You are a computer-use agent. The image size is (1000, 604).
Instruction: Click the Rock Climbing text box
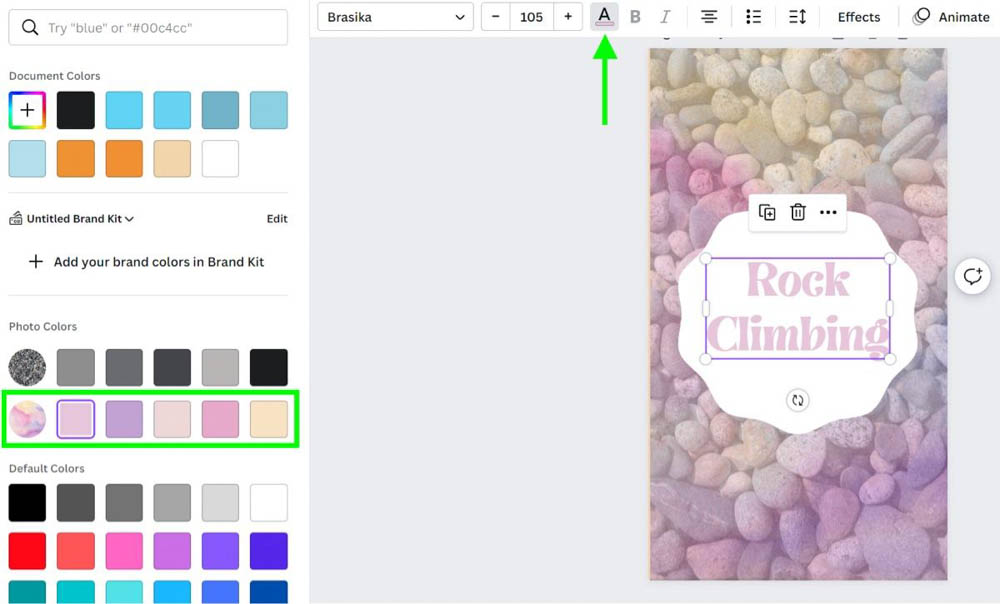click(x=798, y=309)
